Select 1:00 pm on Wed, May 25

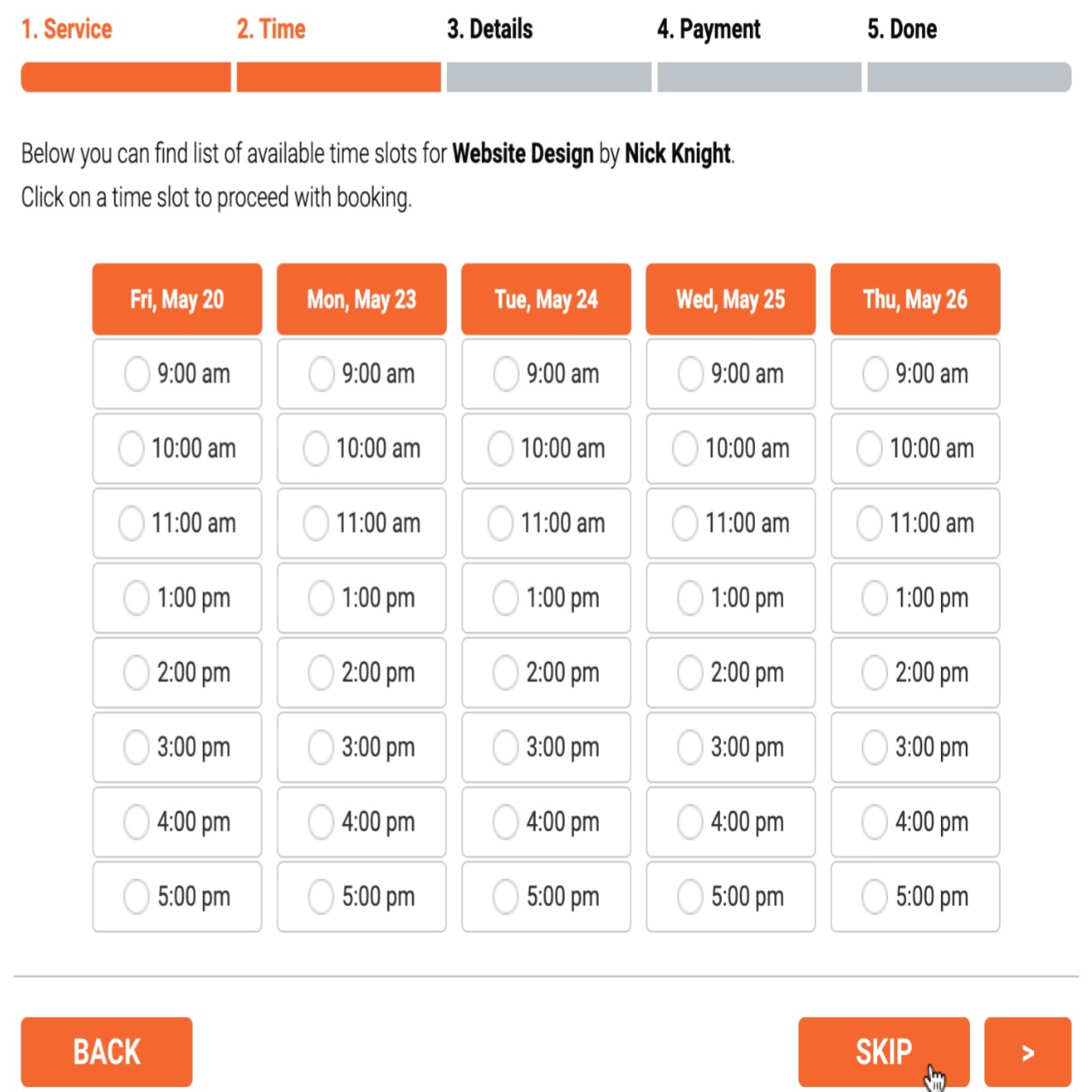[x=730, y=598]
